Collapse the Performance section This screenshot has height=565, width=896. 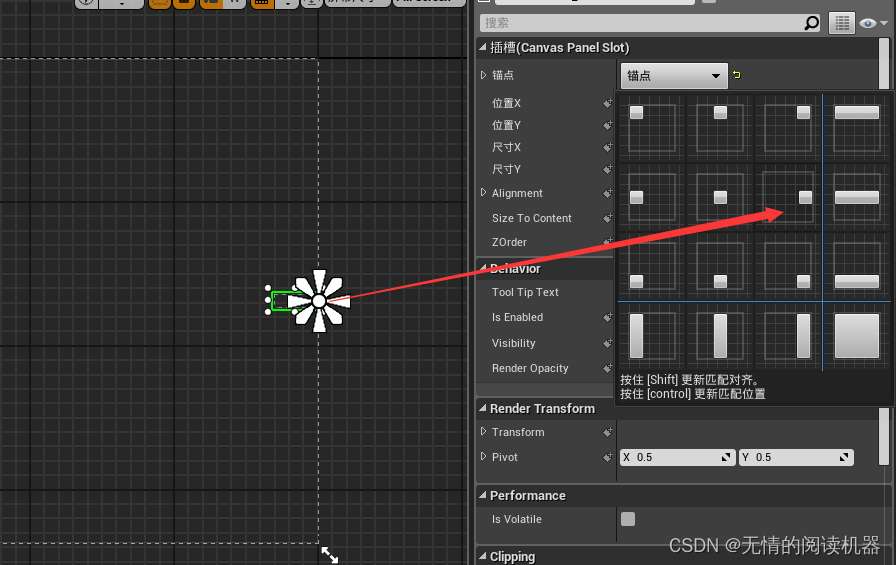pyautogui.click(x=483, y=495)
